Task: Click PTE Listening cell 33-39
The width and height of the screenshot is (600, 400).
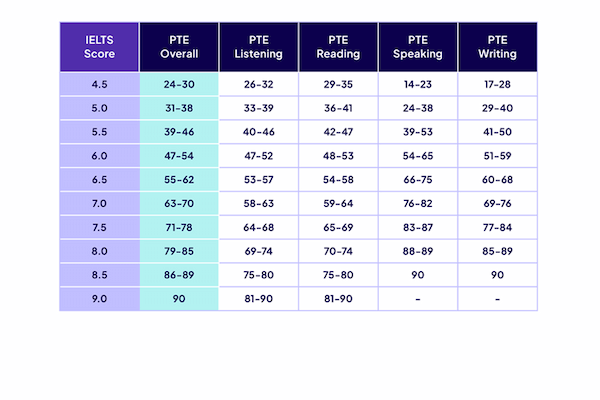Action: click(258, 108)
